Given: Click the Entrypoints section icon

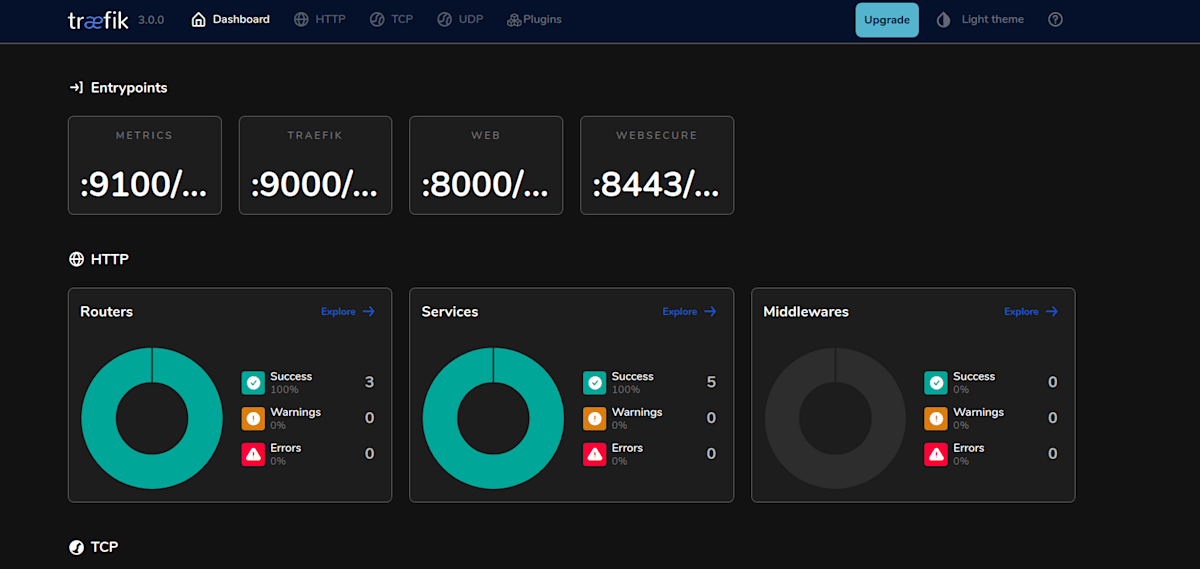Looking at the screenshot, I should point(76,88).
